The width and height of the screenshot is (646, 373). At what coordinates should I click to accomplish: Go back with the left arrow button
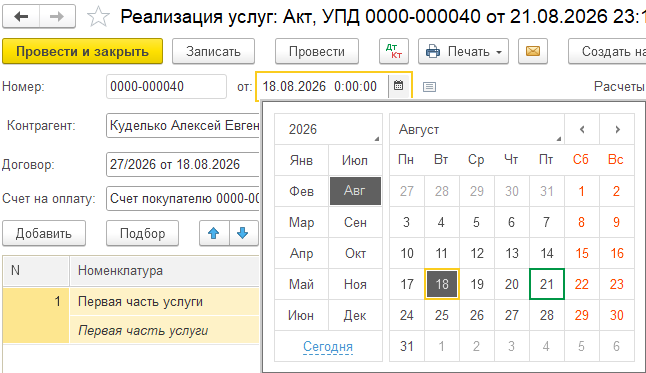pyautogui.click(x=21, y=16)
